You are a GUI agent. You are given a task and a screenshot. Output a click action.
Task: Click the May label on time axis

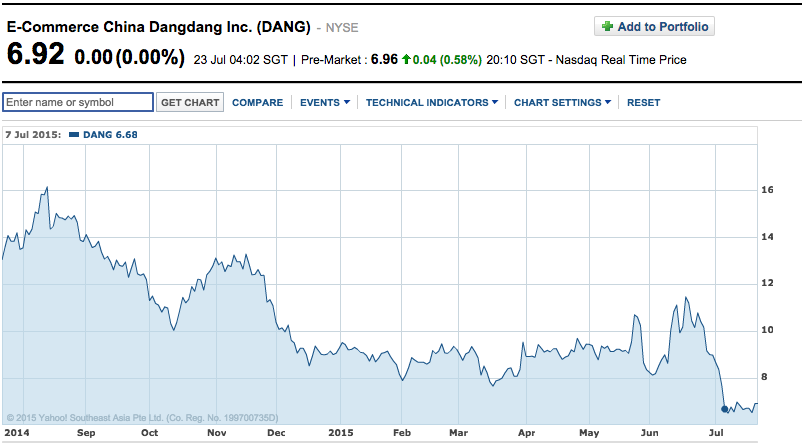[589, 433]
